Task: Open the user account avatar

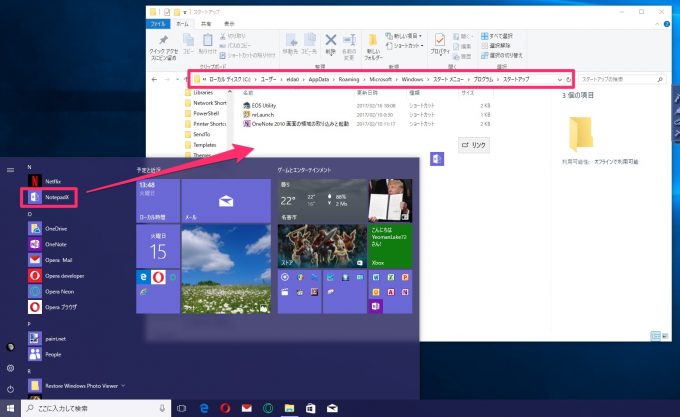Action: 10,347
